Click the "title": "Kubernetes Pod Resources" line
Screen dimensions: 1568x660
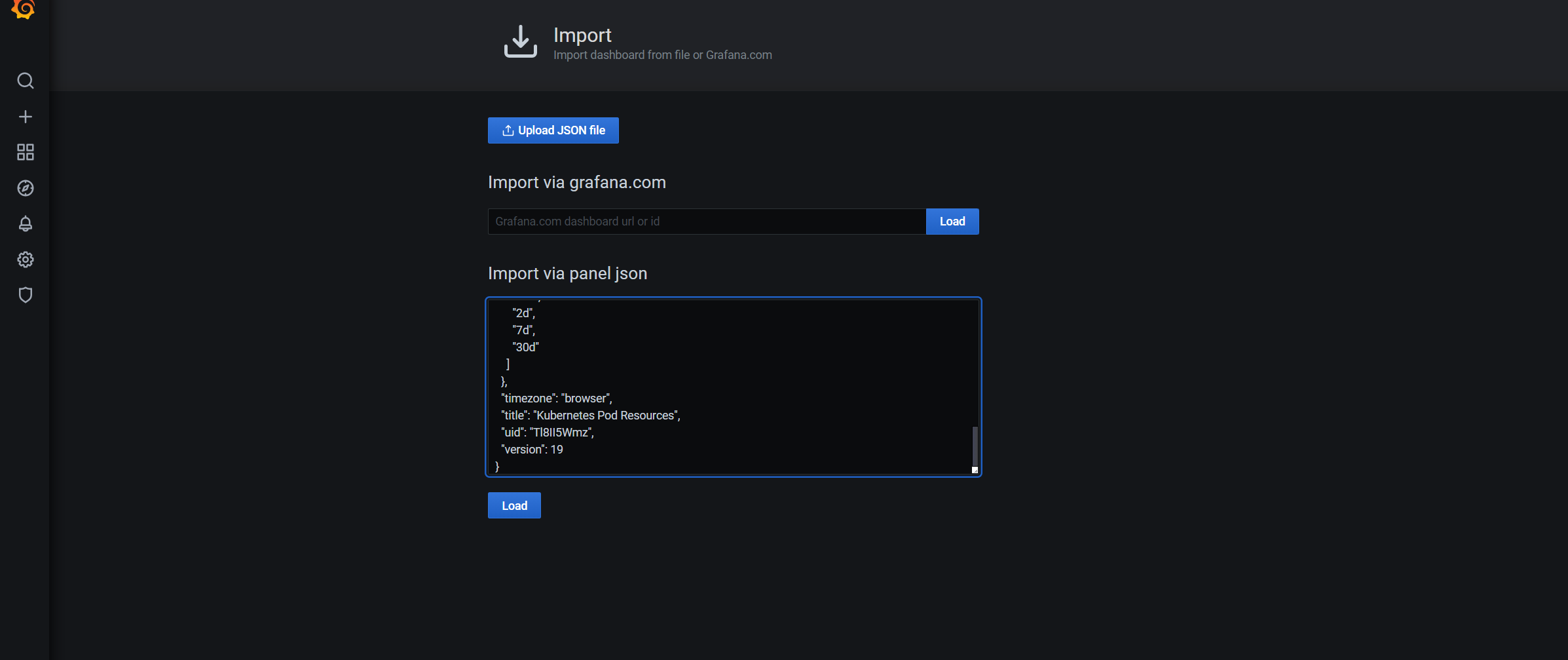[x=590, y=416]
